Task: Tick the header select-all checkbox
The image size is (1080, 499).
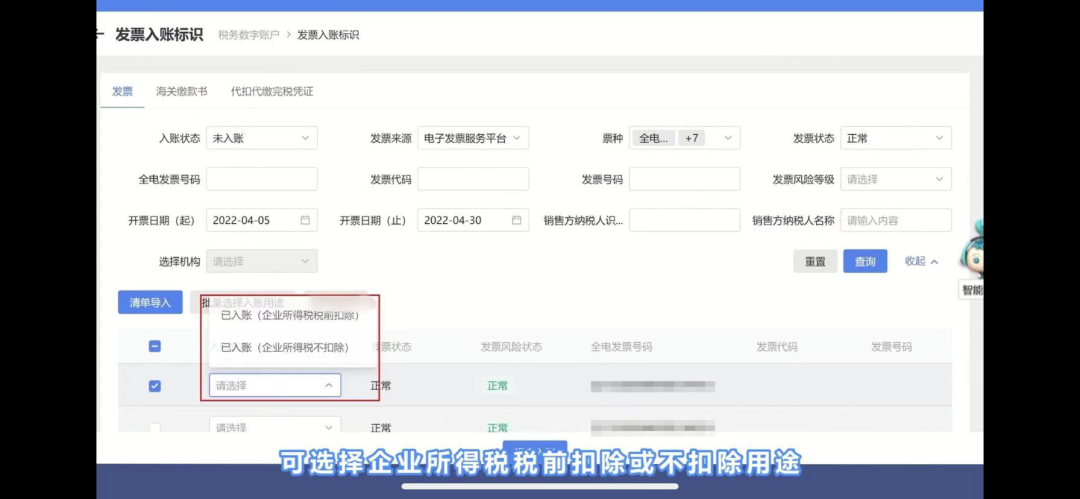Action: 155,347
